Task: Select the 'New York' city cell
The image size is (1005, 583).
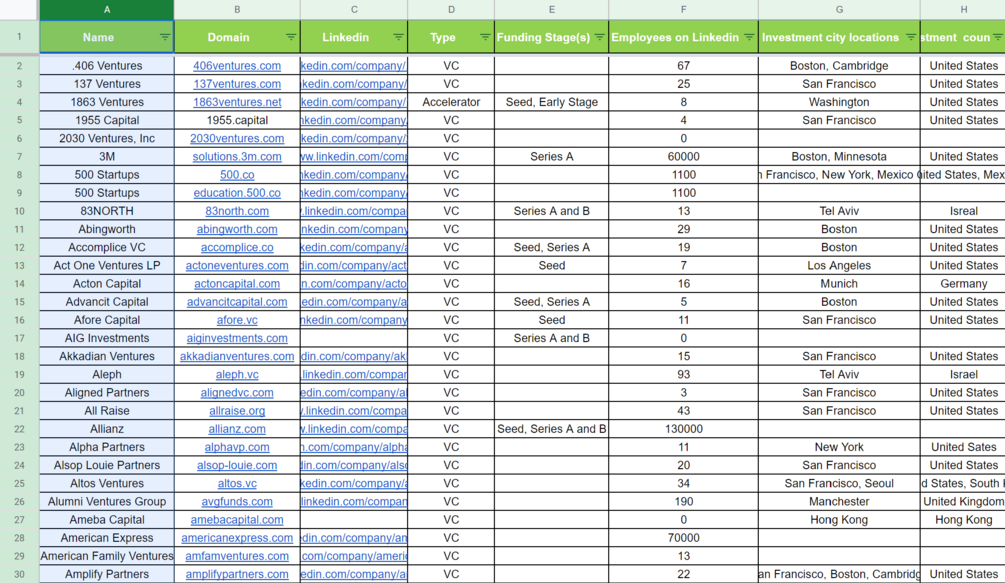Action: [839, 447]
